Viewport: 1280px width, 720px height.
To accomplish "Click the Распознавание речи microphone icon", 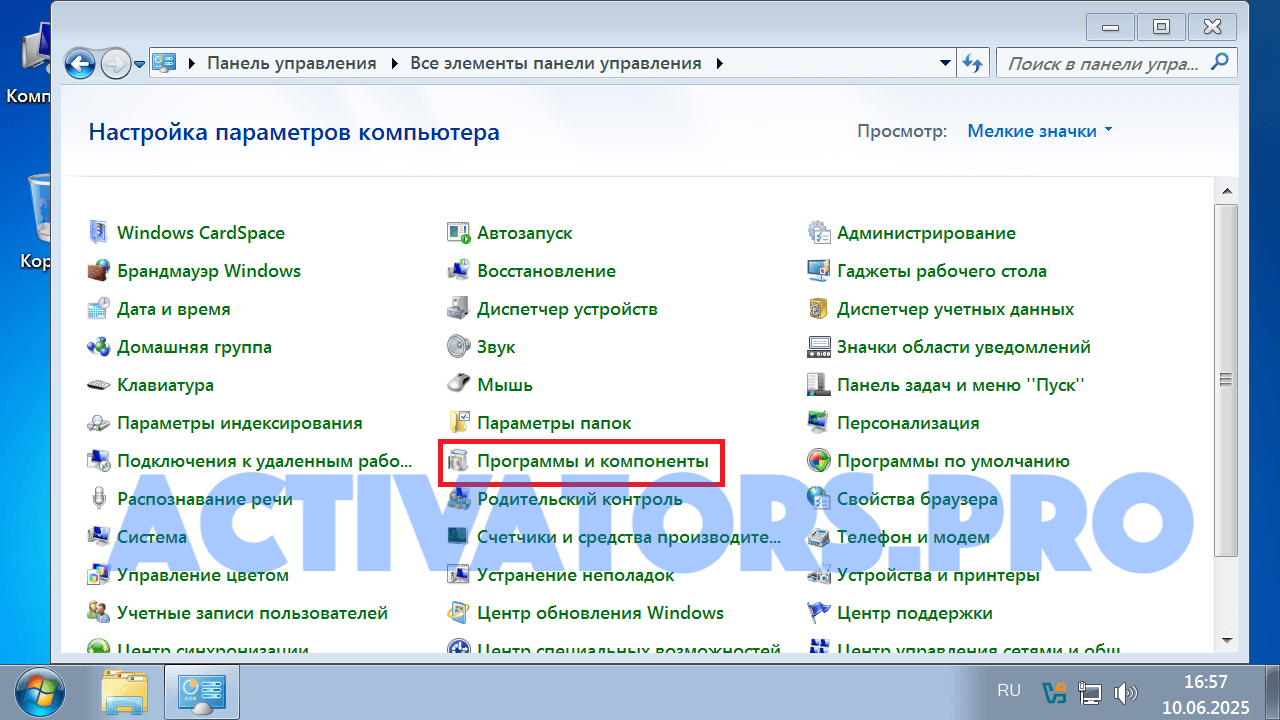I will 98,499.
